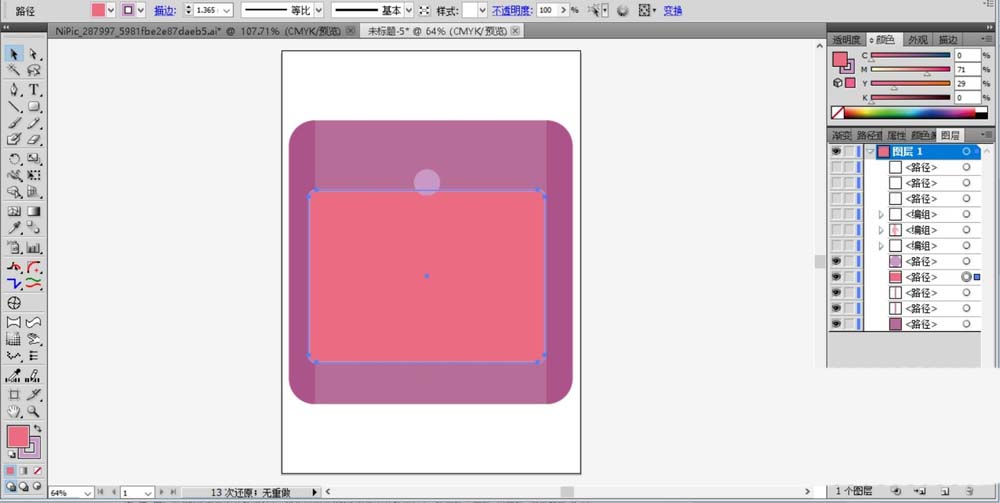Select the Type tool
Viewport: 1000px width, 503px height.
click(34, 89)
